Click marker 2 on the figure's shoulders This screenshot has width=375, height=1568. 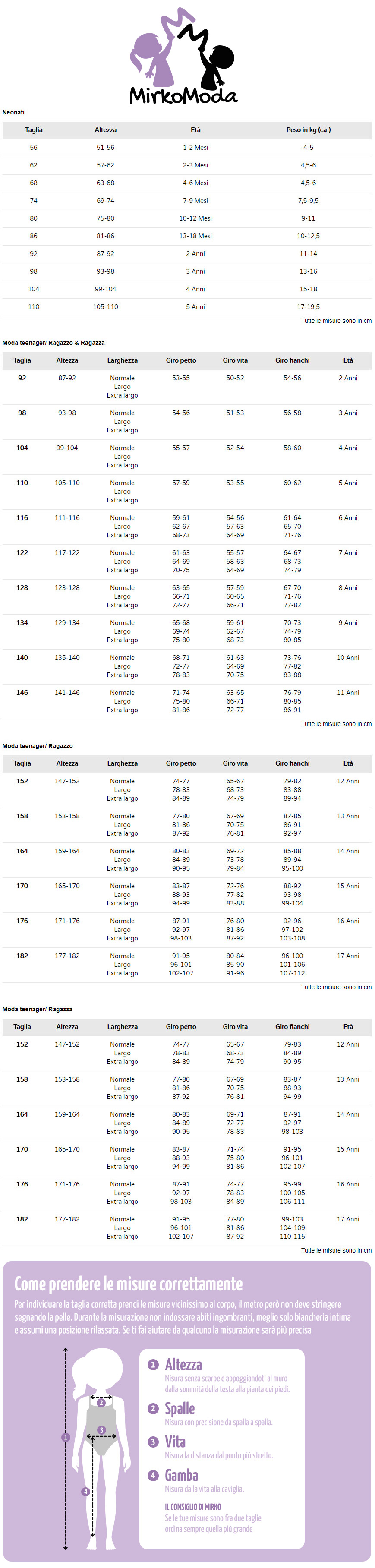(x=101, y=1403)
